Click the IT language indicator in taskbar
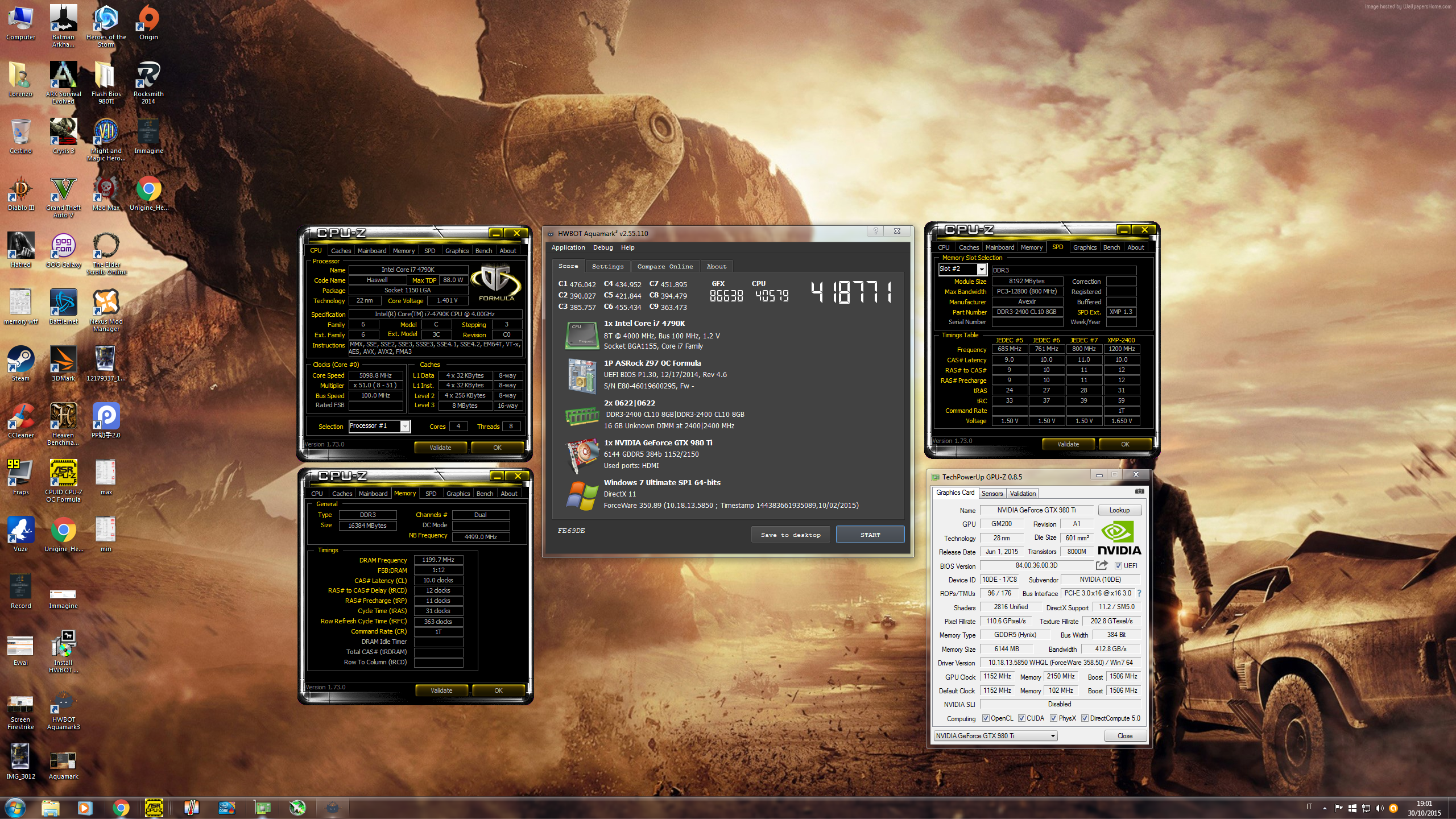Image resolution: width=1456 pixels, height=819 pixels. point(1309,806)
